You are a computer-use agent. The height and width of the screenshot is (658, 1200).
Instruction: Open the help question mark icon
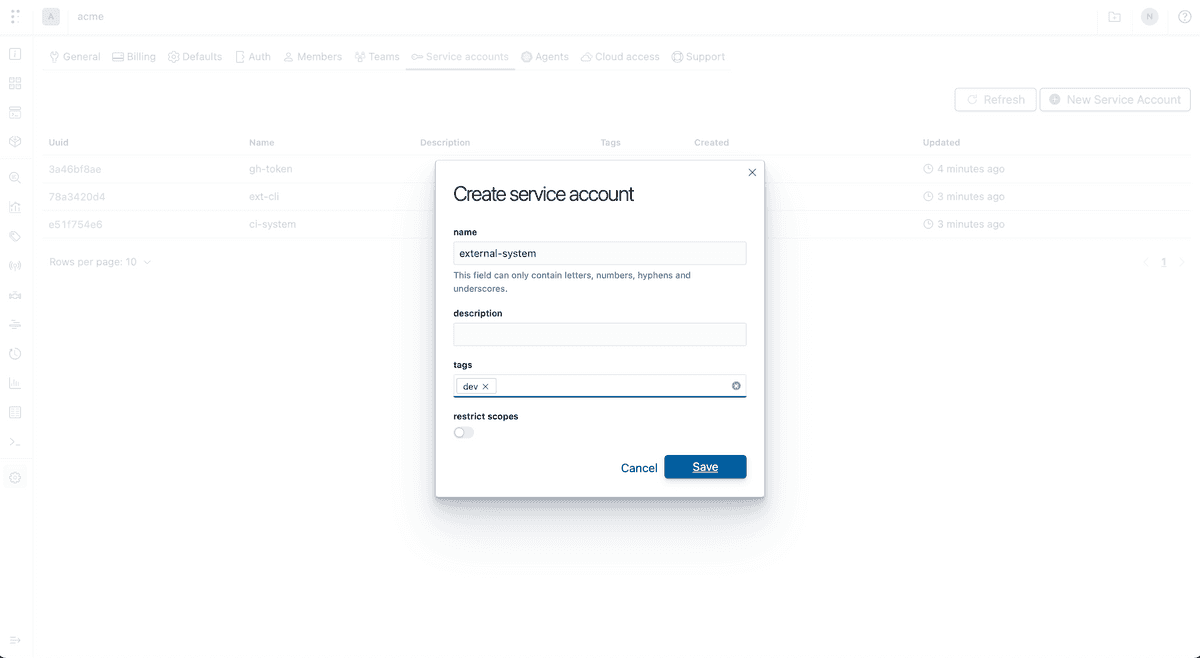tap(1183, 17)
